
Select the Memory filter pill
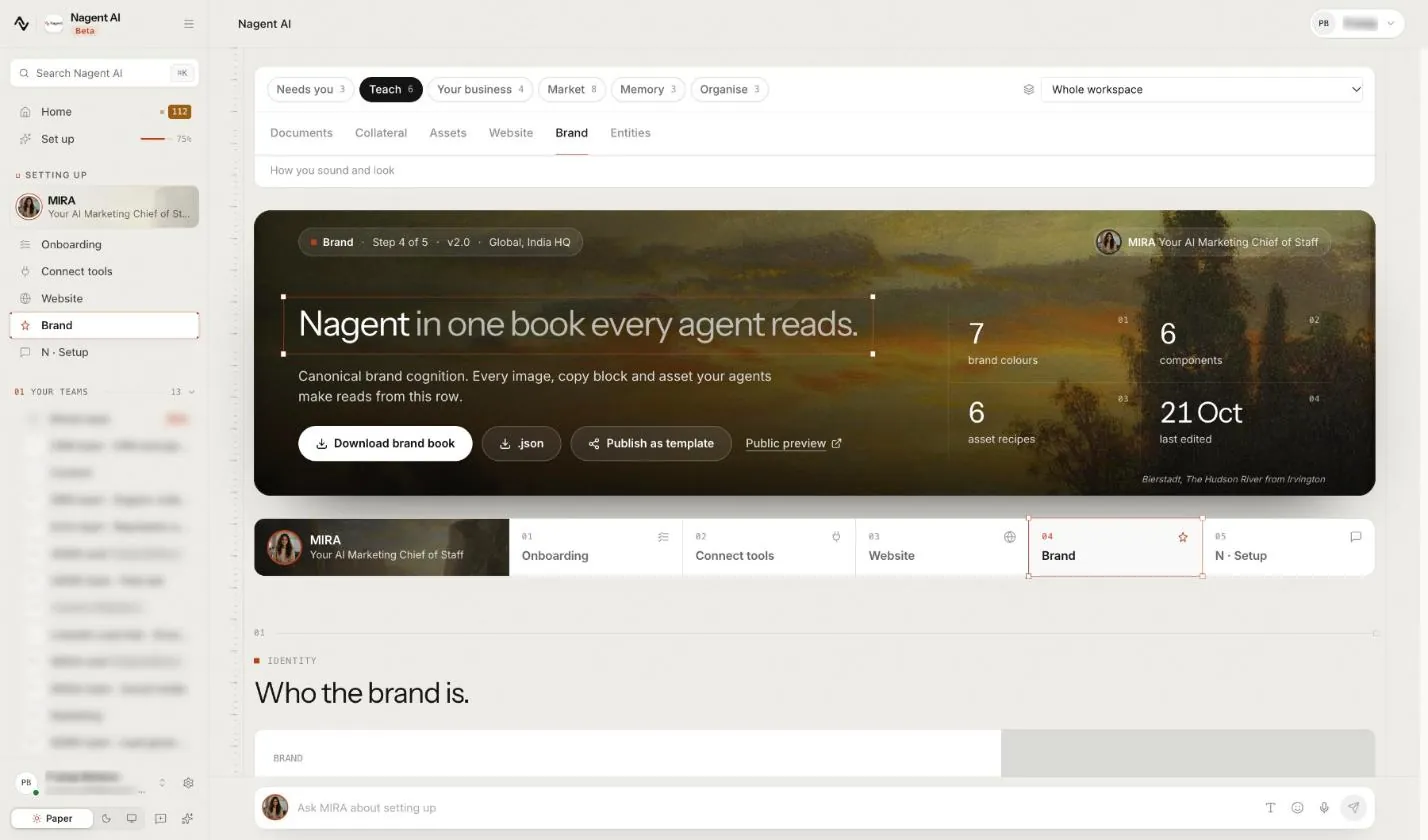(648, 89)
